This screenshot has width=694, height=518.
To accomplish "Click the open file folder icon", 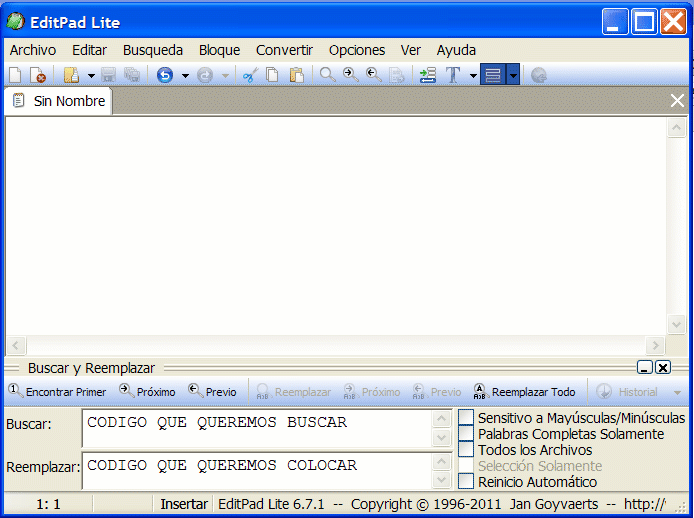I will click(x=71, y=75).
